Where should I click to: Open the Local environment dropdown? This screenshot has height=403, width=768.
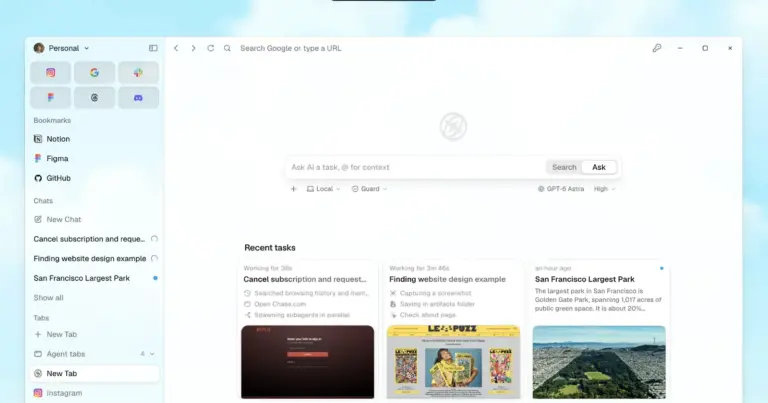pyautogui.click(x=323, y=189)
